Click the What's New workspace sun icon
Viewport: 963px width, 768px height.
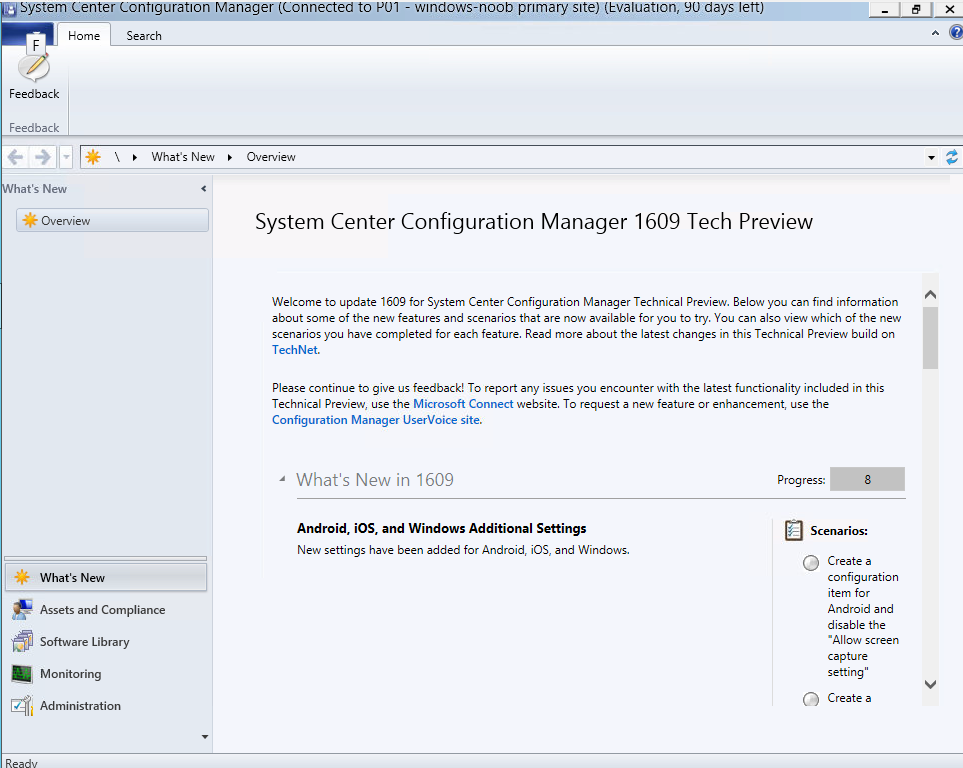22,577
